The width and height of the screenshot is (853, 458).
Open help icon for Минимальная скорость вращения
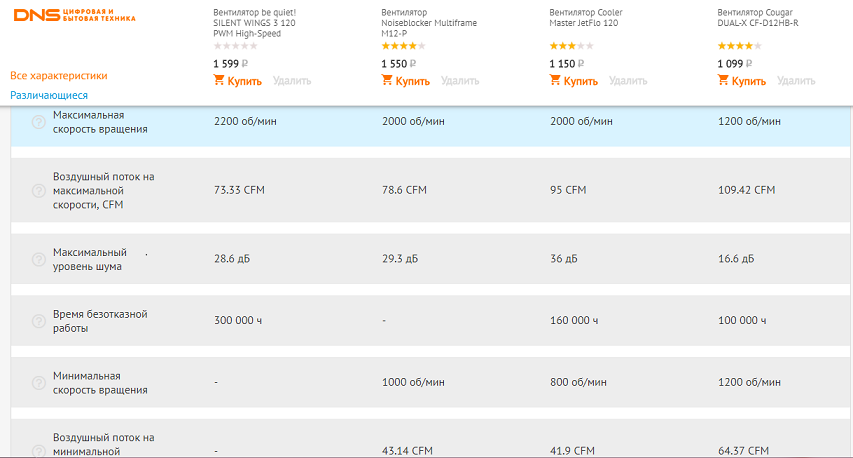coord(39,383)
